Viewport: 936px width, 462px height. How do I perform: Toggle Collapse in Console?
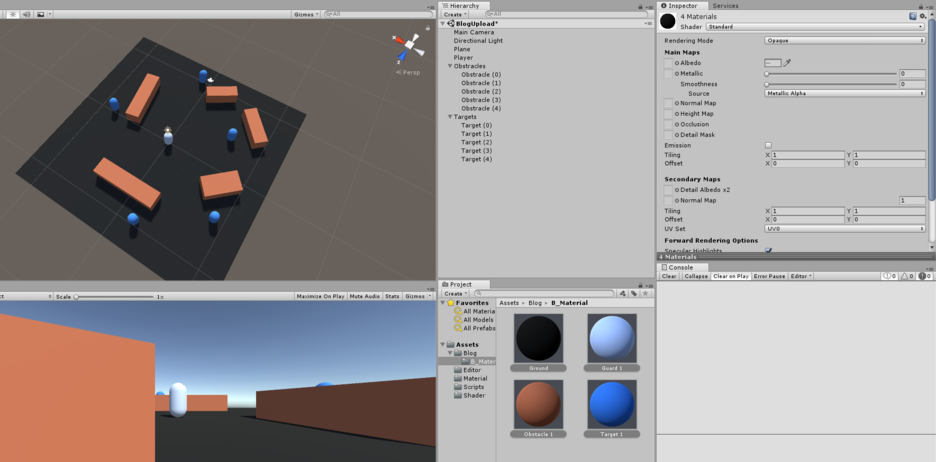[696, 276]
